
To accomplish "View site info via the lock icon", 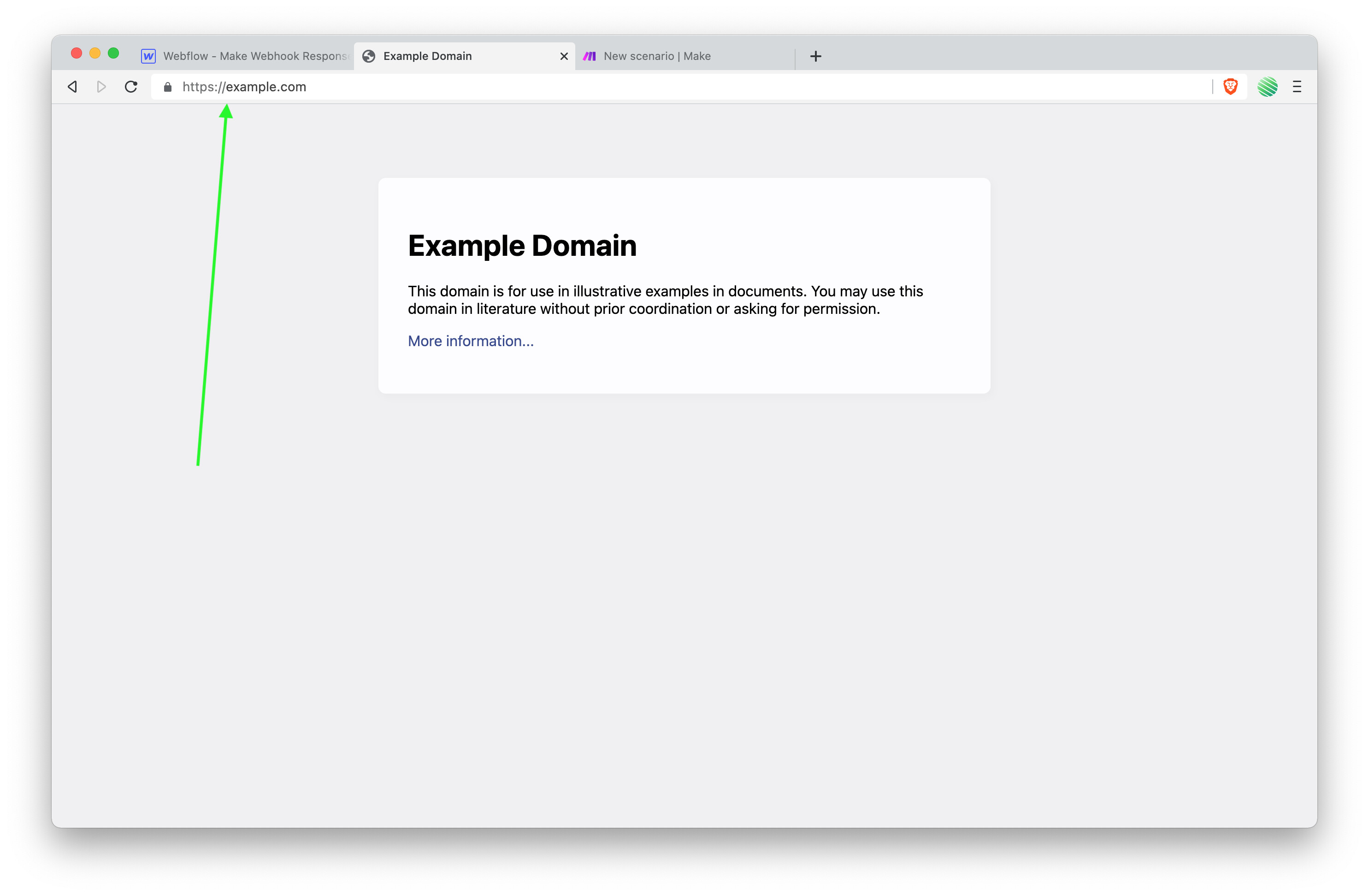I will pyautogui.click(x=167, y=87).
